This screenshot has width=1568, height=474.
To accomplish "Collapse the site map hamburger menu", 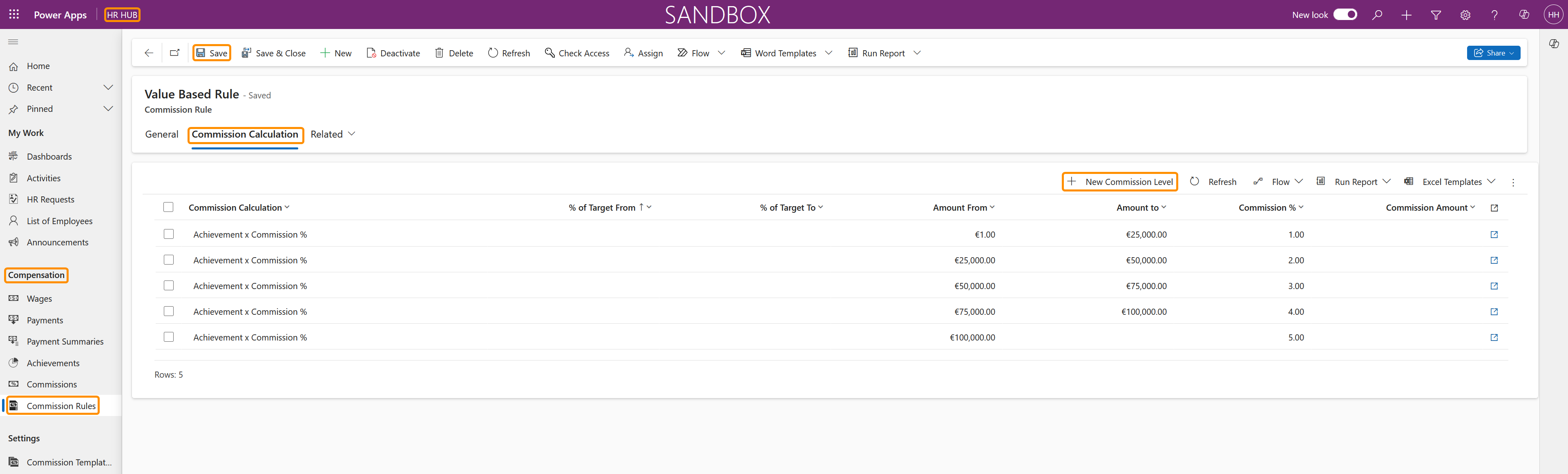I will click(x=13, y=42).
